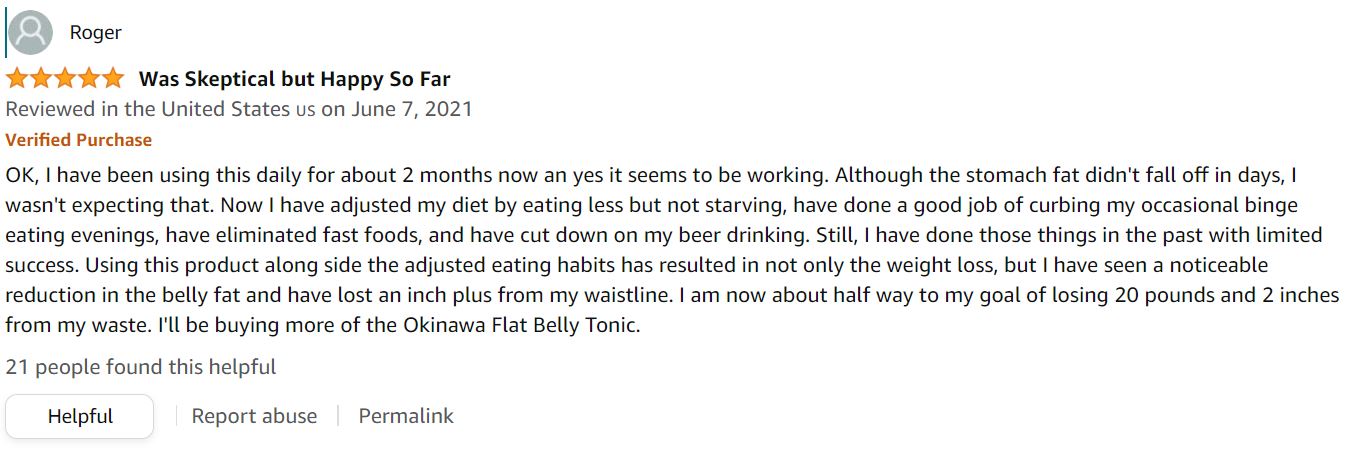This screenshot has height=459, width=1359.
Task: Click the third orange rating star
Action: coord(65,79)
